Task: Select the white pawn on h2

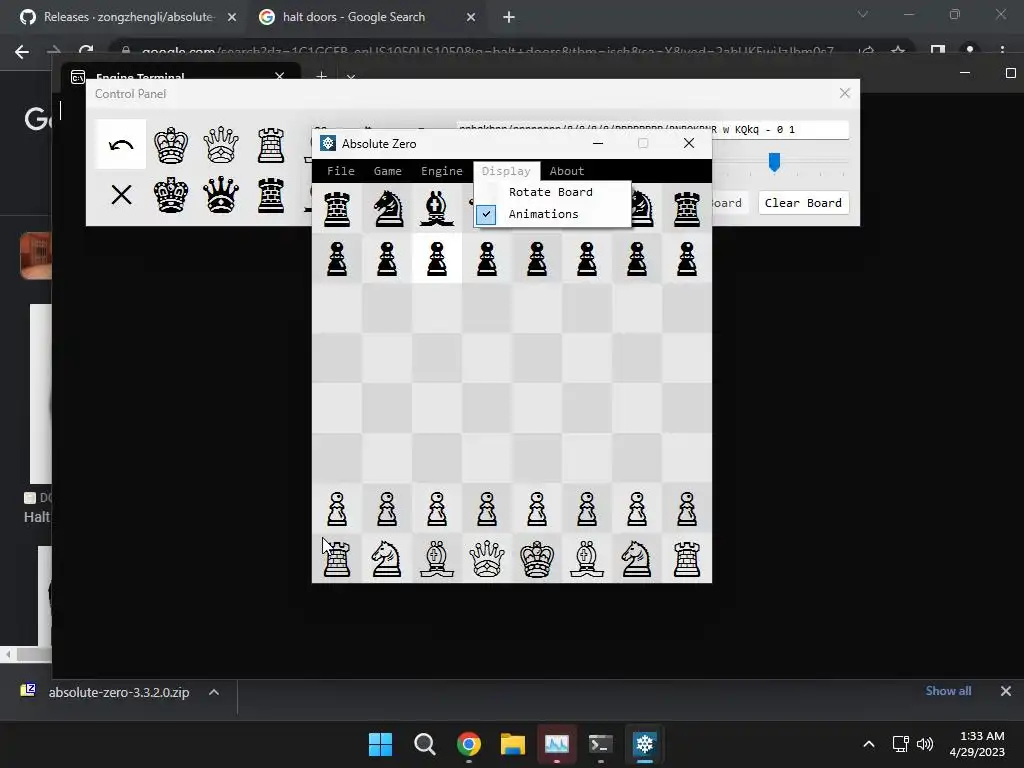Action: coord(687,508)
